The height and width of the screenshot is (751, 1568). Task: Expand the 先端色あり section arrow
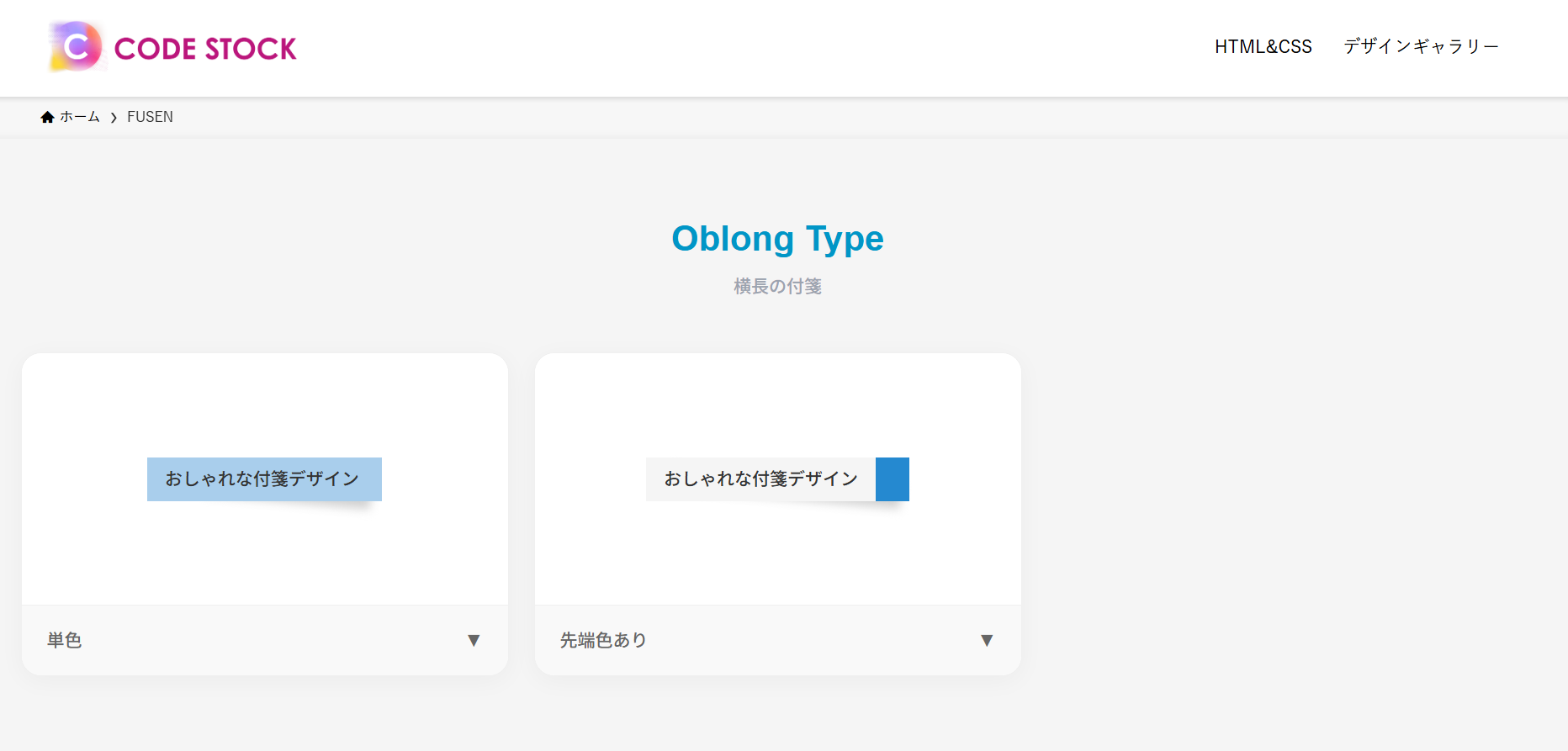click(987, 641)
